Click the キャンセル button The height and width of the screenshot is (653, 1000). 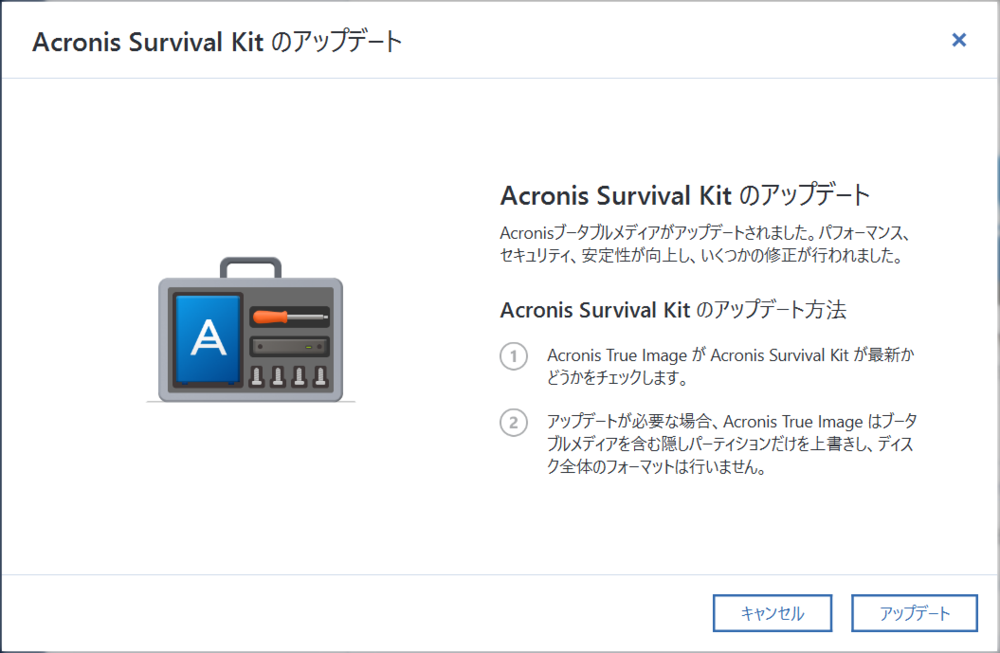pyautogui.click(x=772, y=613)
